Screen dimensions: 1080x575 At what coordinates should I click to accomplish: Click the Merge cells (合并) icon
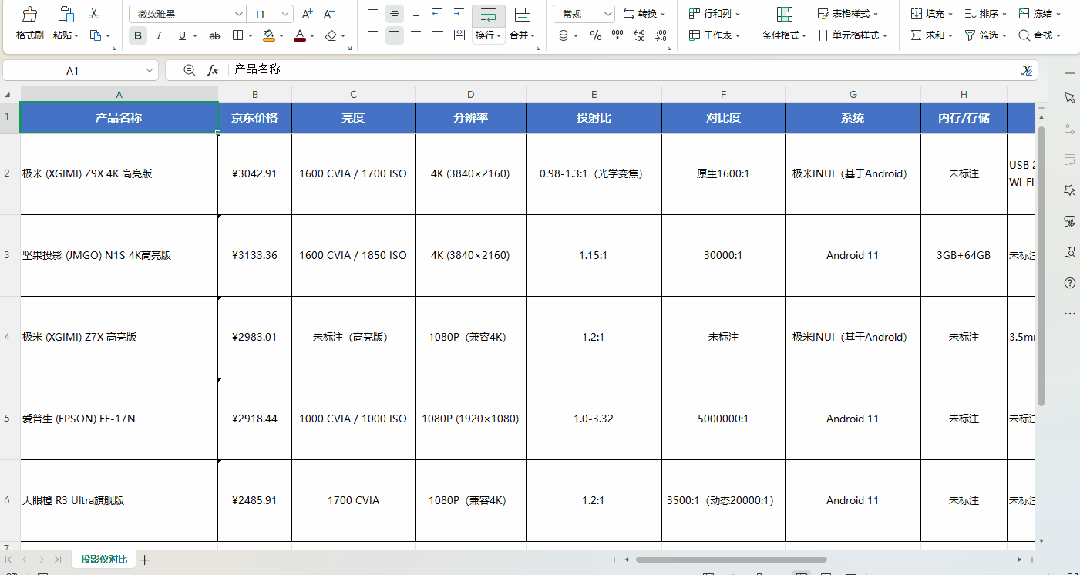(523, 15)
